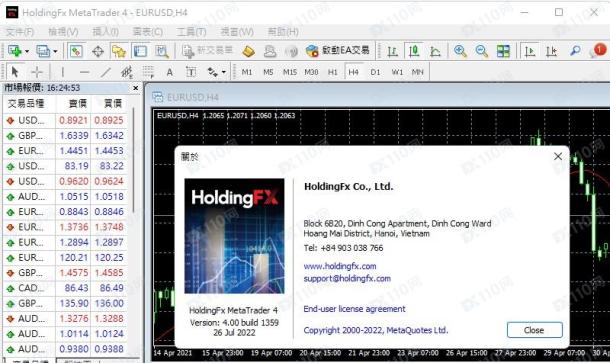Image resolution: width=610 pixels, height=363 pixels.
Task: Select the trendline drawing tool
Action: click(106, 72)
